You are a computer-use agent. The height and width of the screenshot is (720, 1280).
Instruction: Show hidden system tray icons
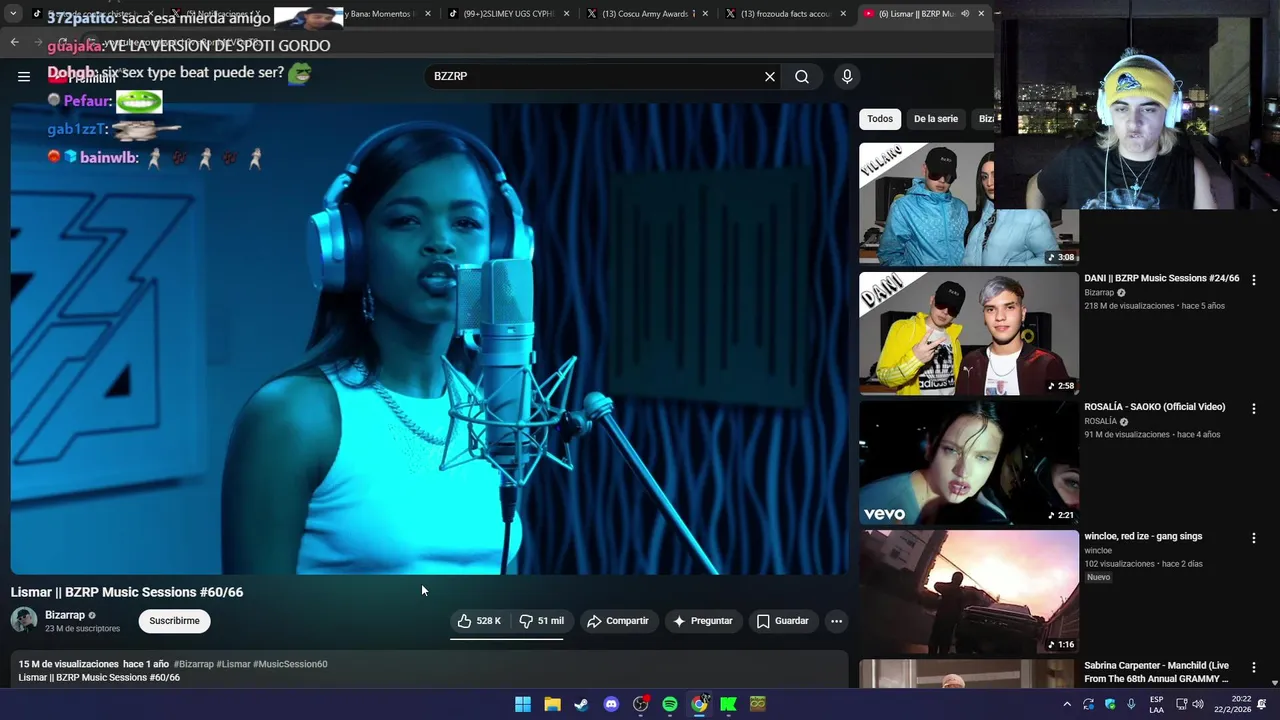(1067, 704)
